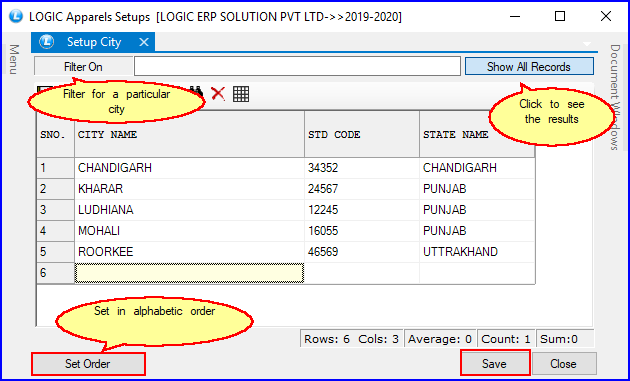Click the CITY NAME column header
Viewport: 630px width, 381px height.
tap(189, 134)
